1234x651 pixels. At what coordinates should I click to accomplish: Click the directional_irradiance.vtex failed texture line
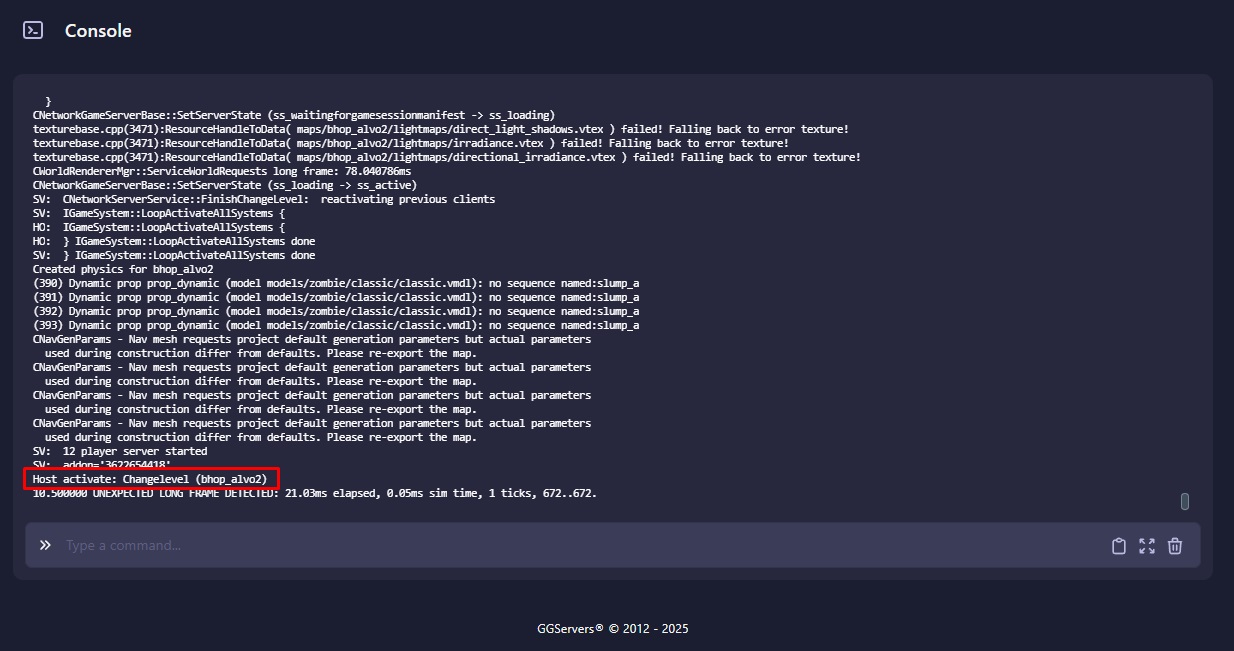point(447,157)
